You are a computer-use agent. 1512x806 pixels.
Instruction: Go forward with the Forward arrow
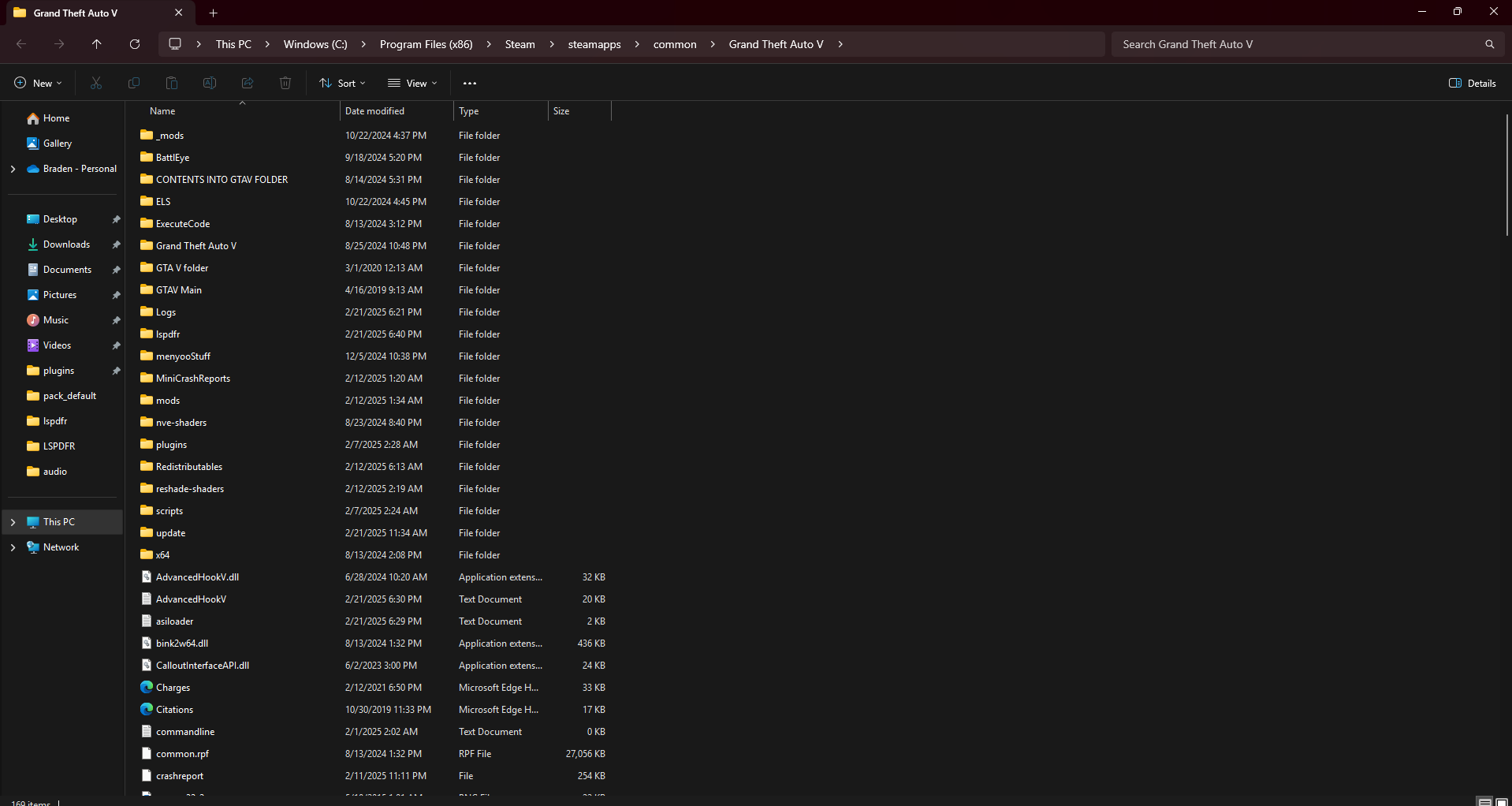pyautogui.click(x=59, y=44)
